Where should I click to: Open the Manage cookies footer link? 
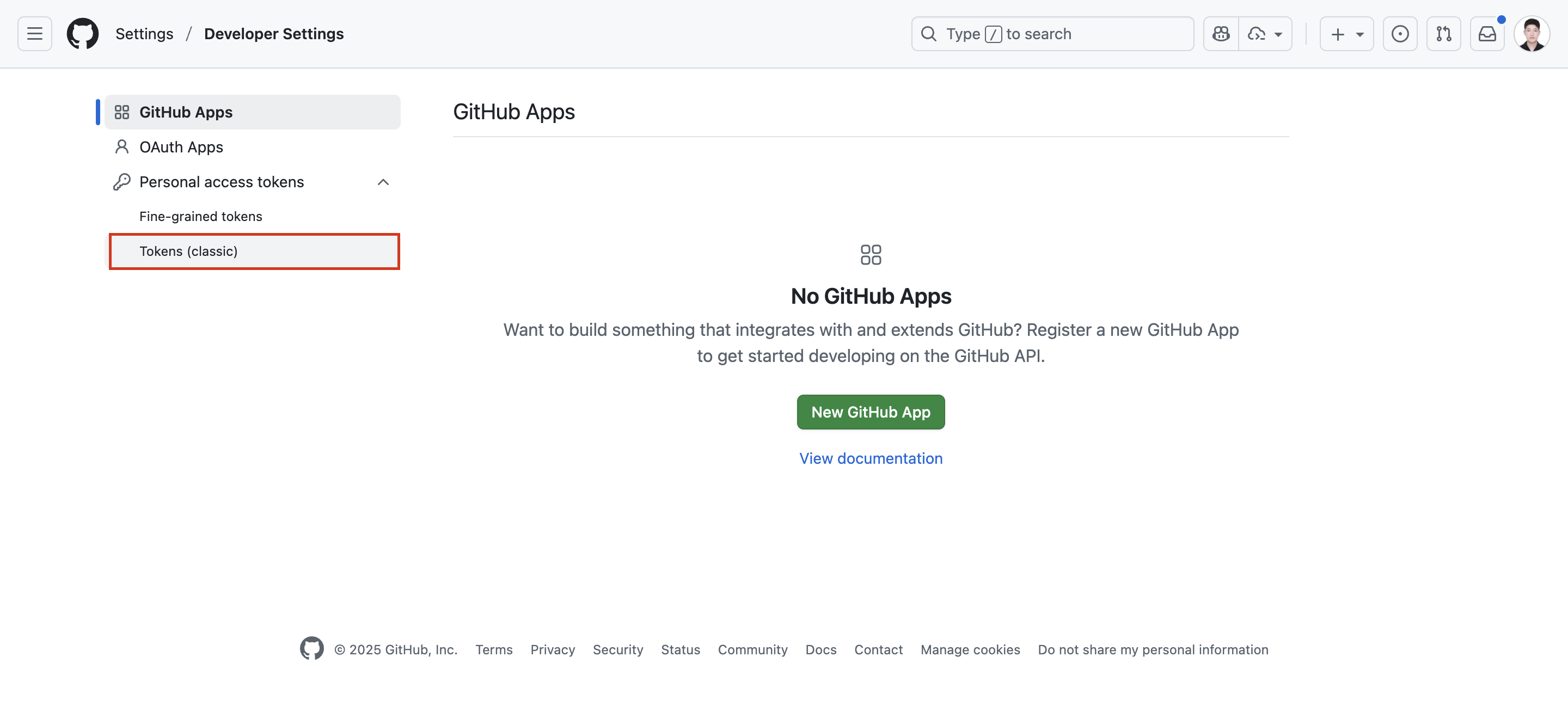point(970,649)
